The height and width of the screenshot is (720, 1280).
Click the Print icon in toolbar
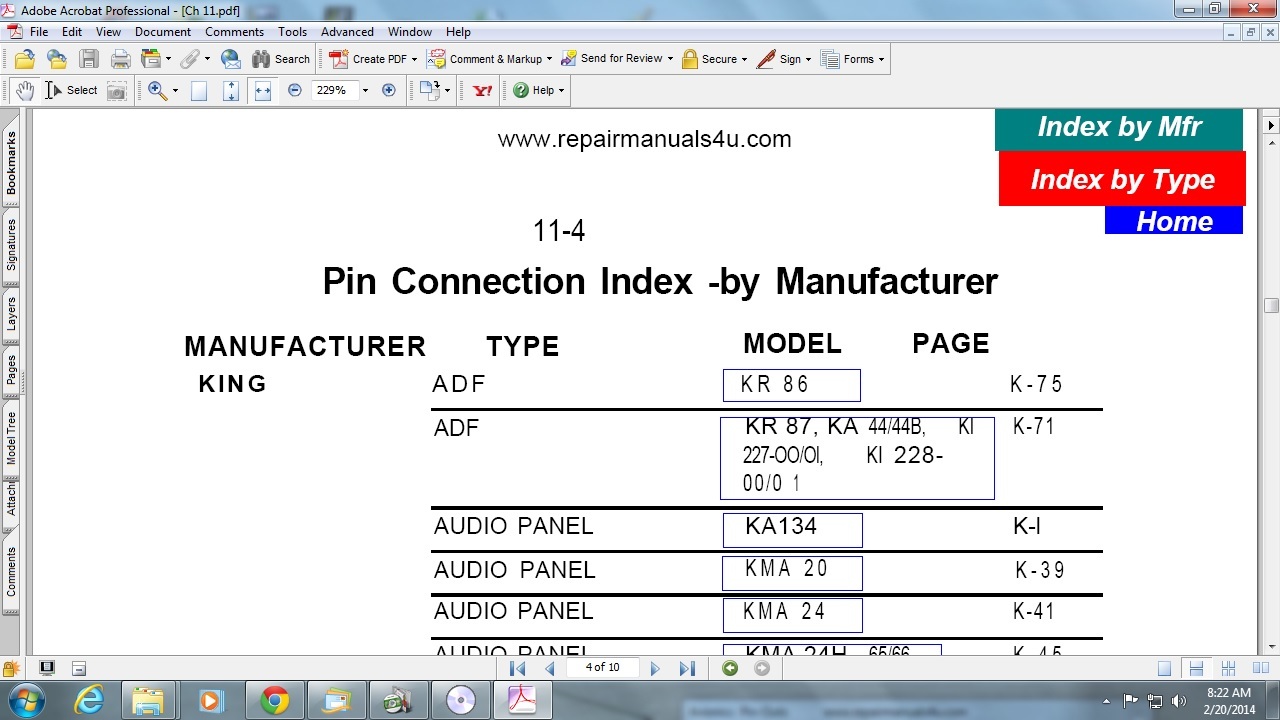tap(121, 59)
